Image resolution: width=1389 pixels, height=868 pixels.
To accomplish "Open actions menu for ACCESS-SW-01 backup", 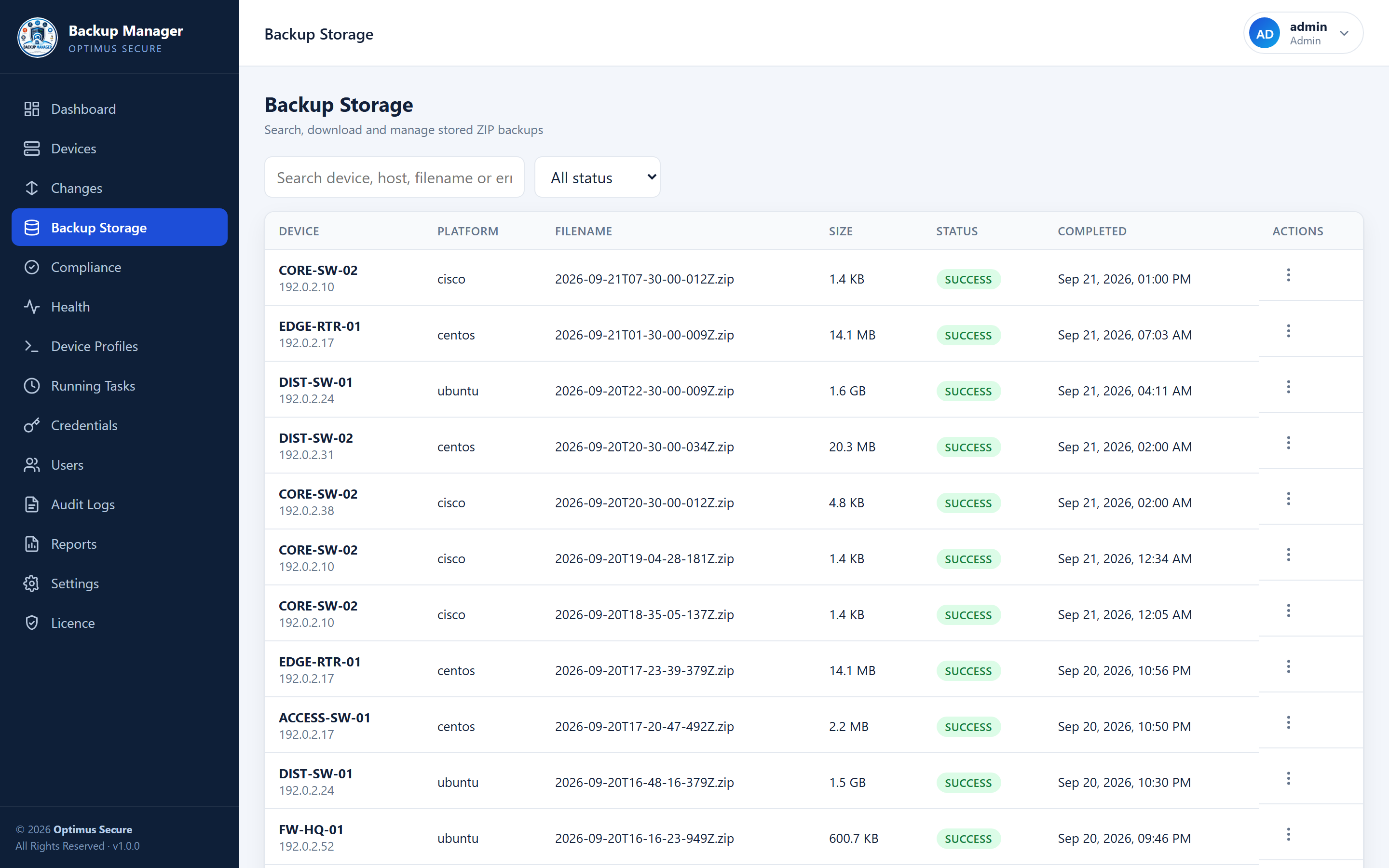I will pyautogui.click(x=1289, y=723).
